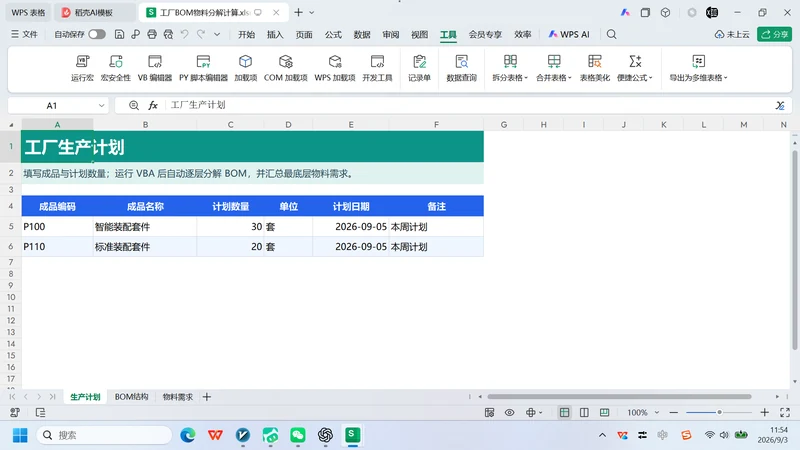This screenshot has height=450, width=800.
Task: Click the zoom magnifier in formula bar
Action: pyautogui.click(x=134, y=105)
